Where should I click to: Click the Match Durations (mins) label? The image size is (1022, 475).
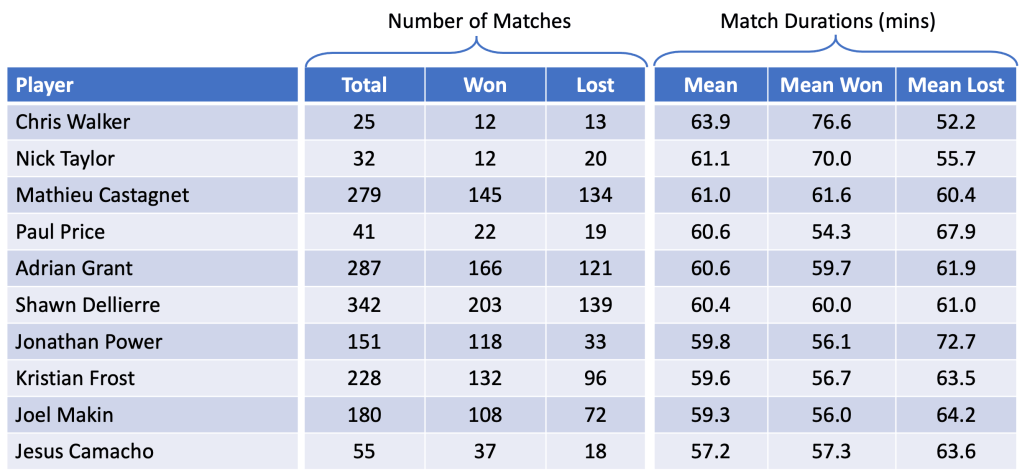pos(829,21)
